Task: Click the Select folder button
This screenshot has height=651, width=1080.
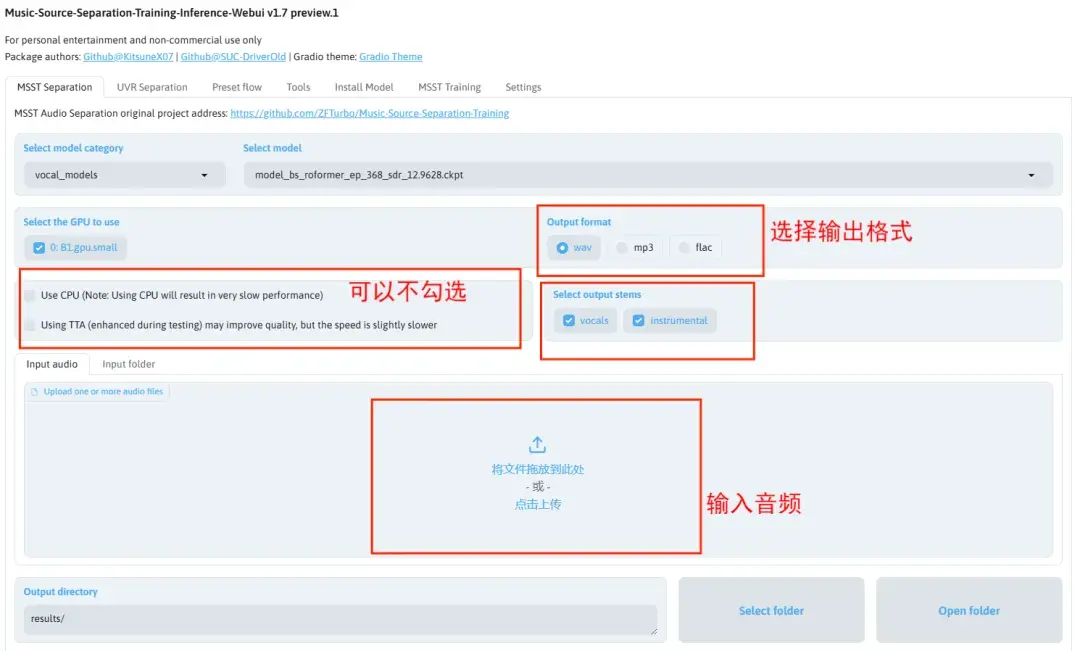Action: (771, 610)
